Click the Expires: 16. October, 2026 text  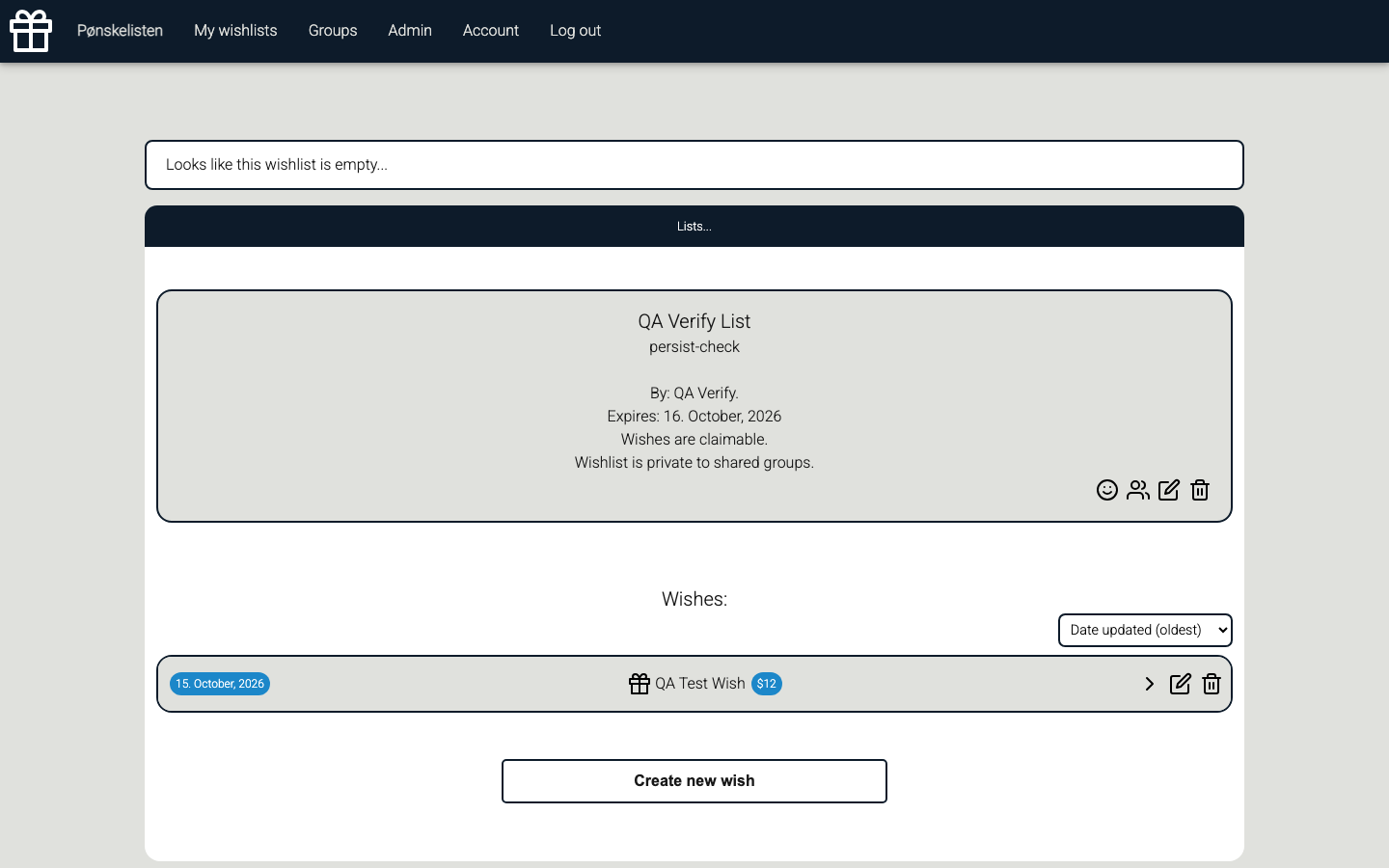click(x=694, y=417)
